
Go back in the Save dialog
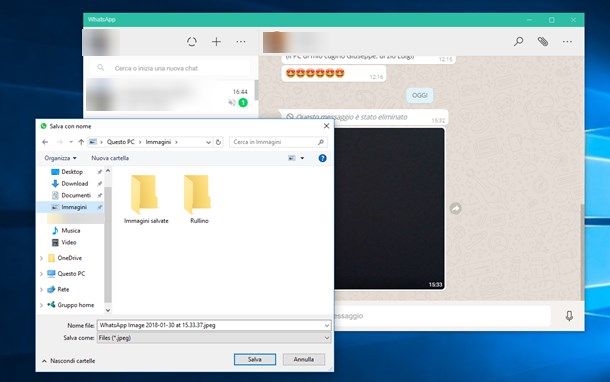[45, 142]
